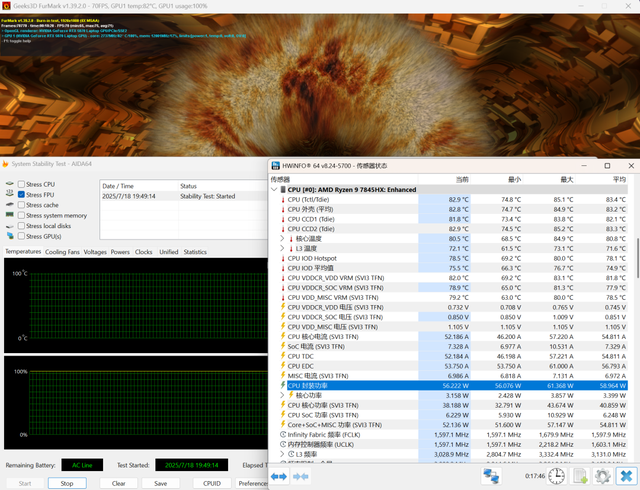Image resolution: width=640 pixels, height=490 pixels.
Task: Click the icon beside Stress cache
Action: pos(10,205)
